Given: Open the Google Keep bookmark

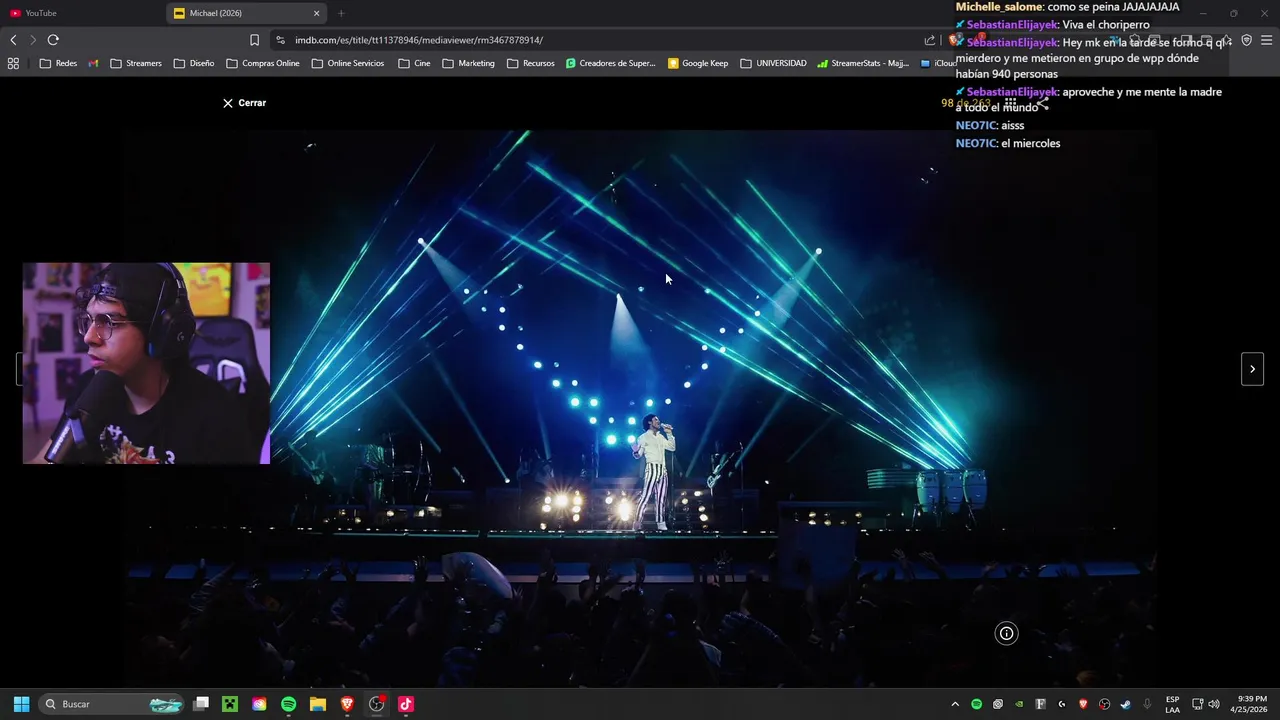Looking at the screenshot, I should coord(698,63).
